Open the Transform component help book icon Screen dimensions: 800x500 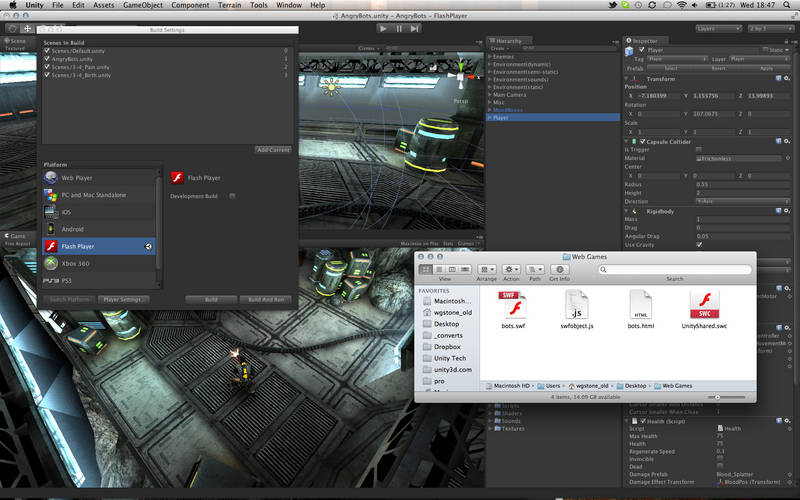tap(779, 79)
